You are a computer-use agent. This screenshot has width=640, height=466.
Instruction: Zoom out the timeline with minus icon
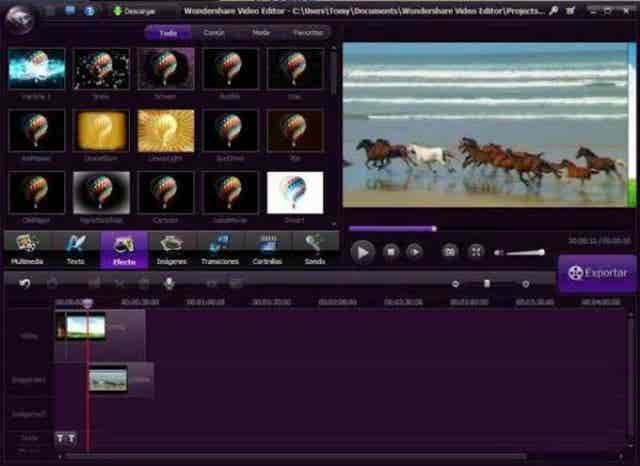[x=455, y=284]
